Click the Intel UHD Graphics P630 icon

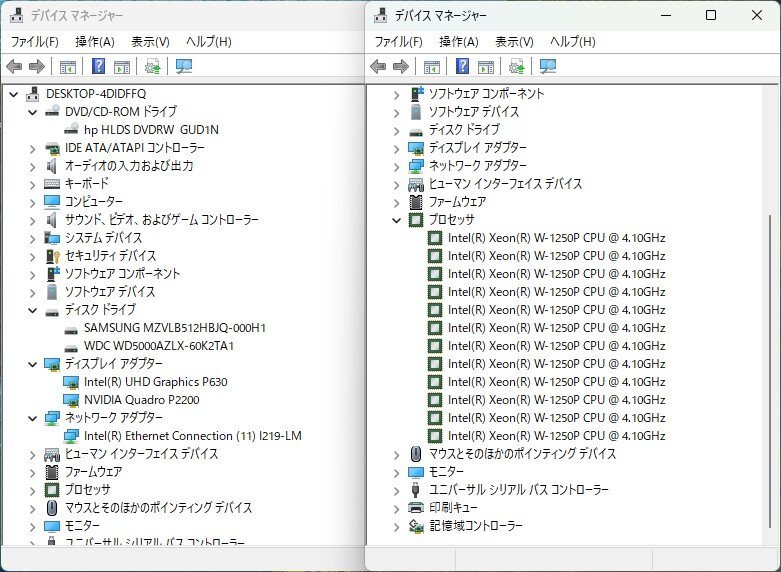tap(71, 382)
